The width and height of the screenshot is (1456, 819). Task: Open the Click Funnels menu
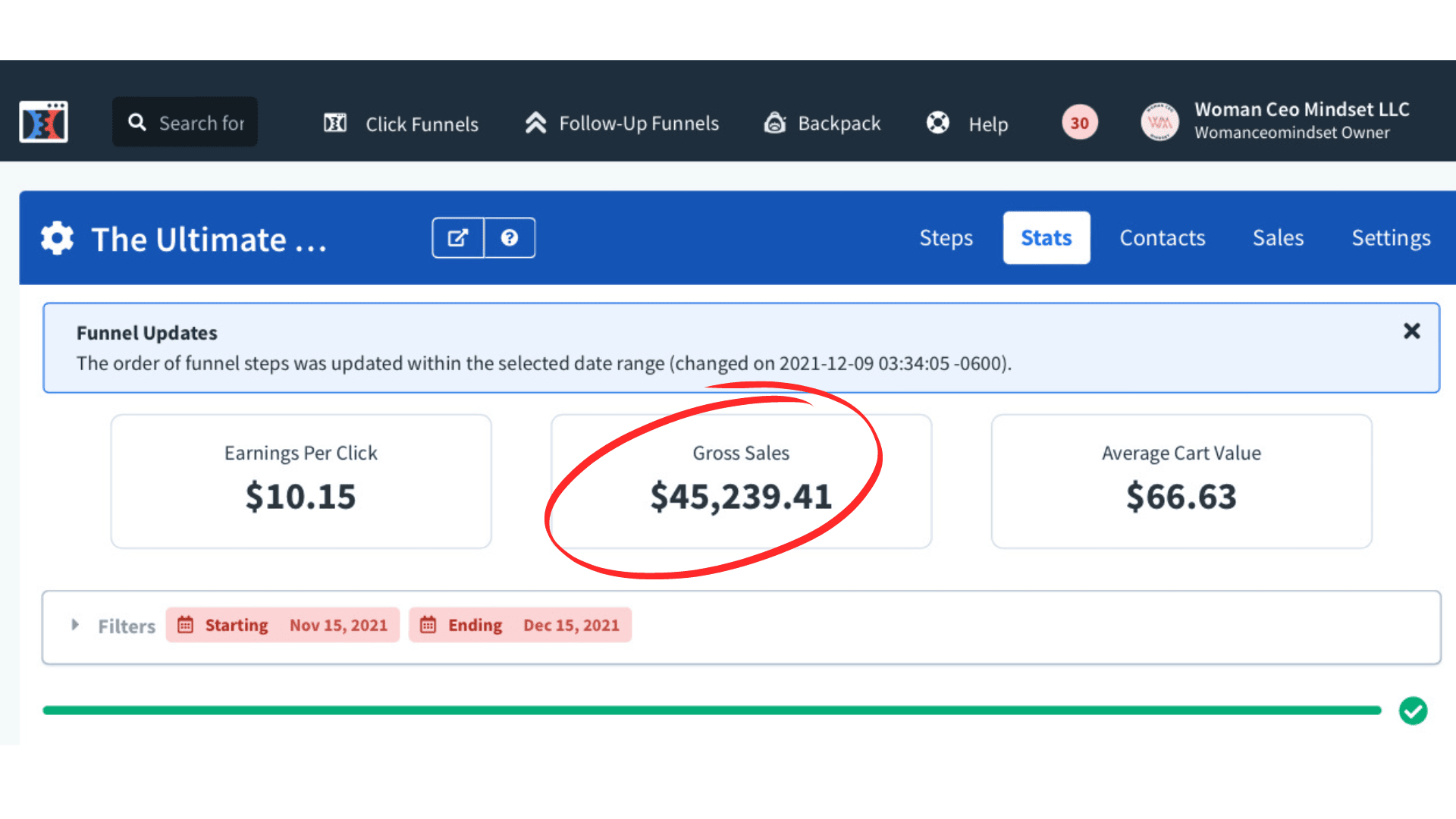click(x=401, y=124)
